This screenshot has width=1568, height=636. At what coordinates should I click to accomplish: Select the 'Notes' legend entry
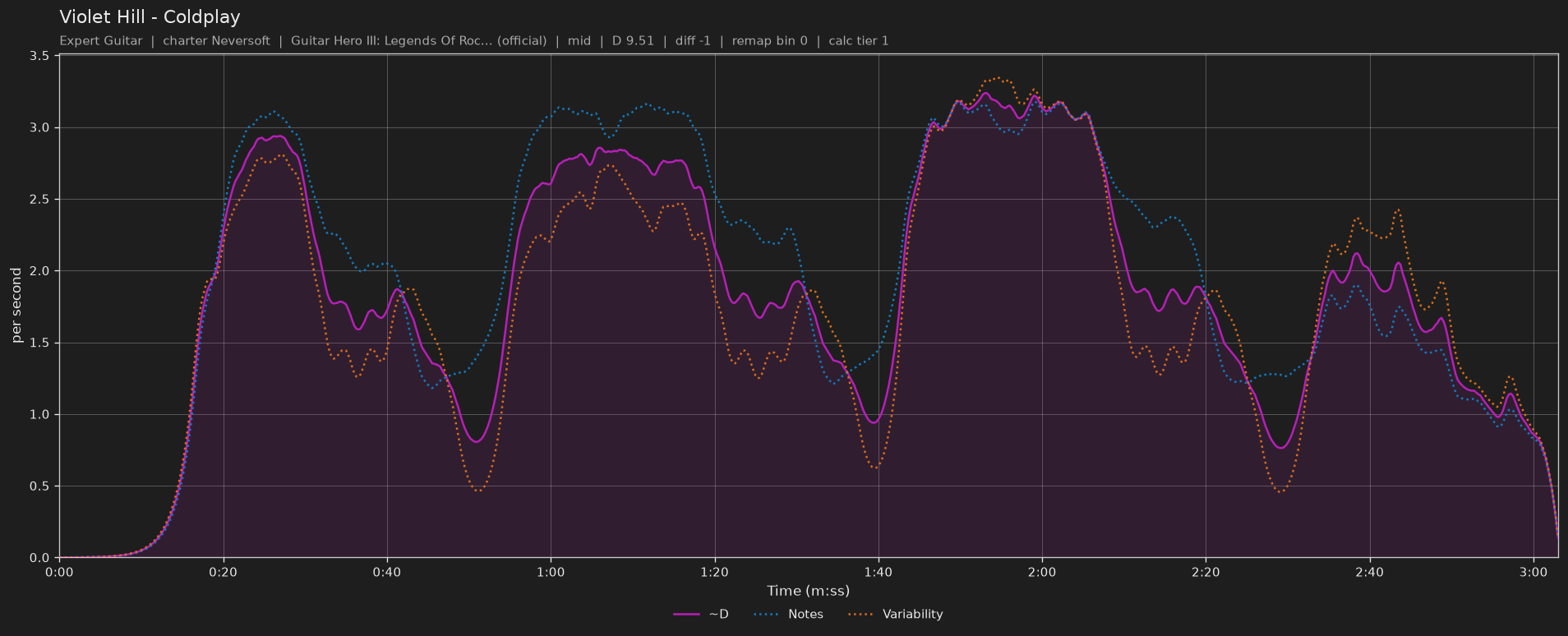click(788, 614)
